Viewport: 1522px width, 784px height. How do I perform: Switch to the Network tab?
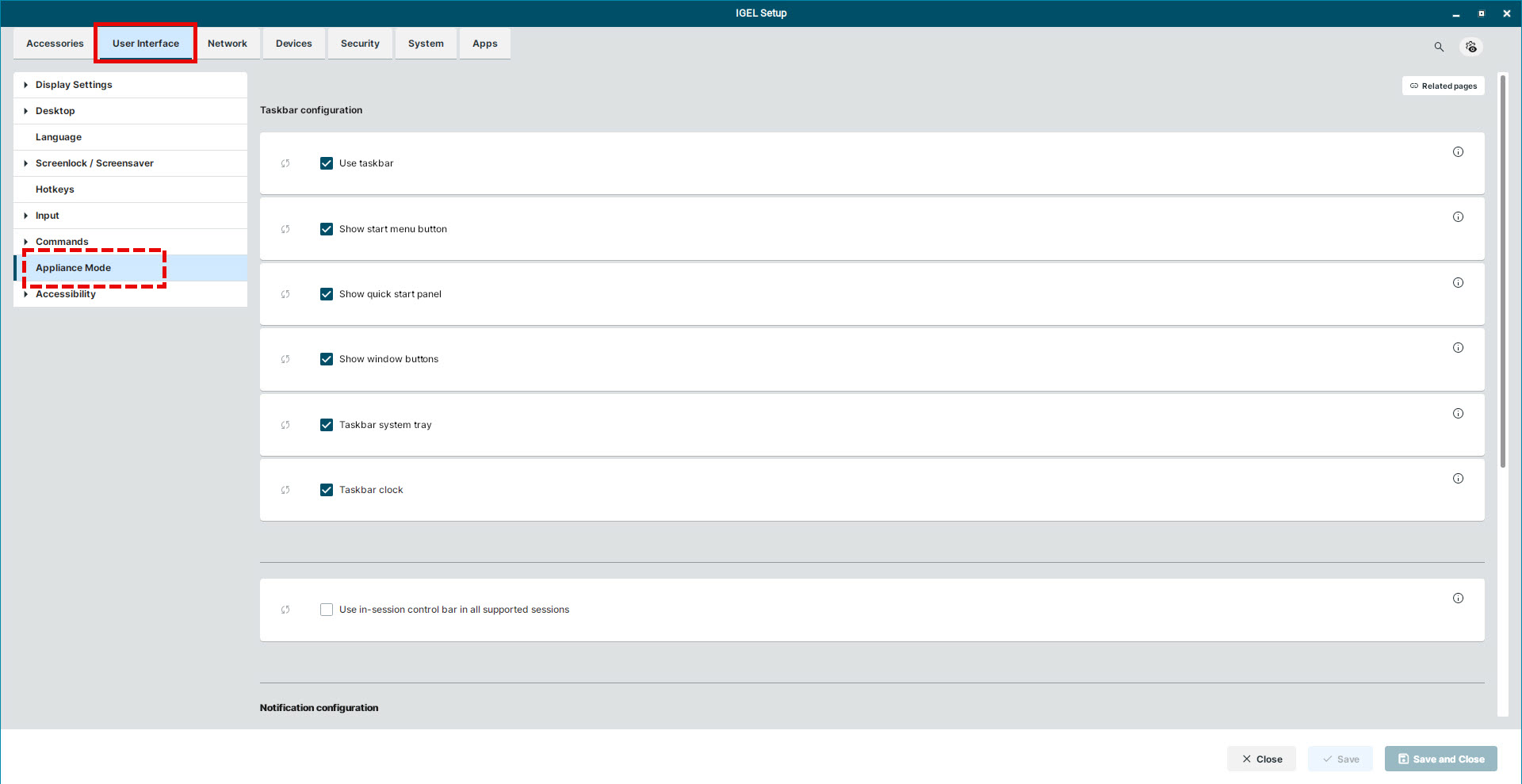228,44
